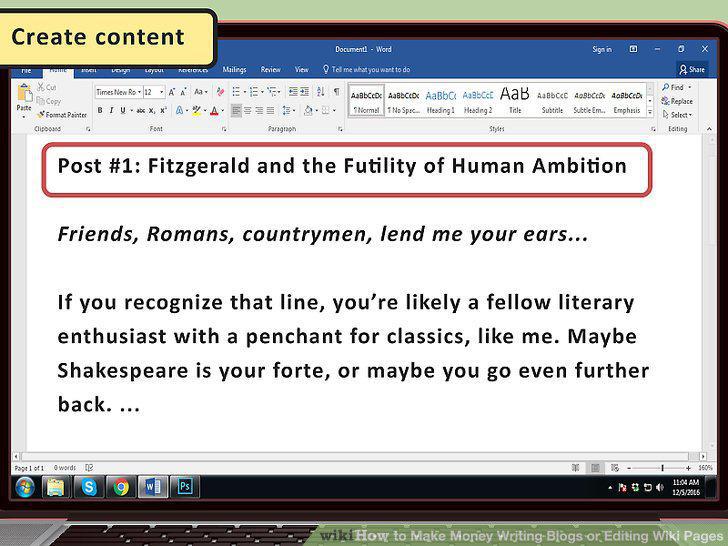Increase the paragraph indent
This screenshot has height=546, width=728.
(x=304, y=92)
